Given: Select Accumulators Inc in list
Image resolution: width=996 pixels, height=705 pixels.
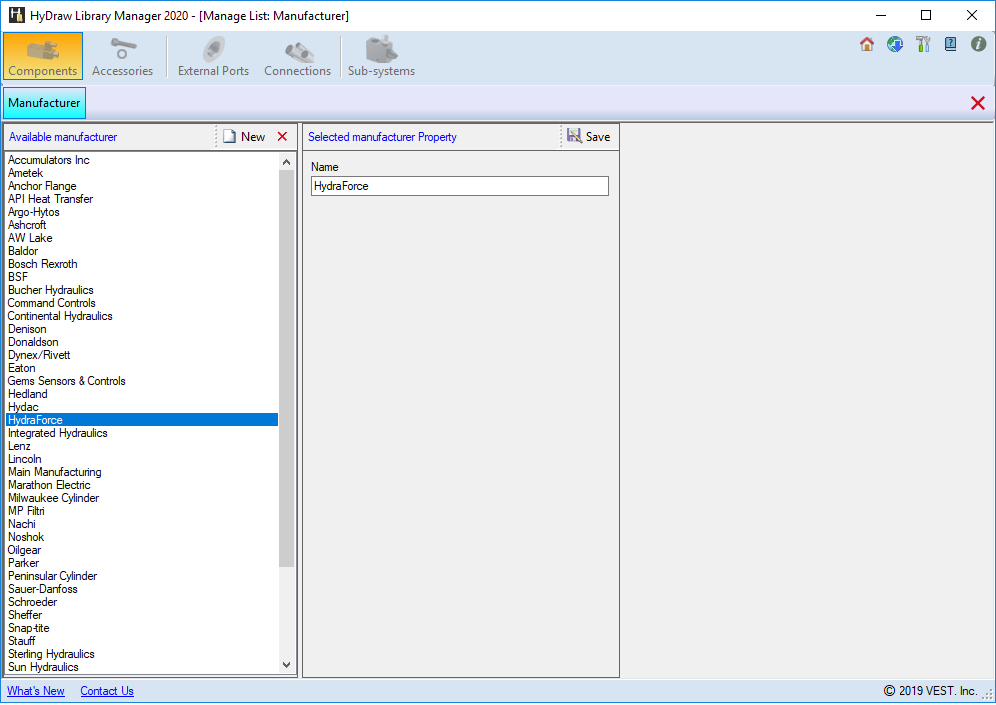Looking at the screenshot, I should tap(142, 160).
